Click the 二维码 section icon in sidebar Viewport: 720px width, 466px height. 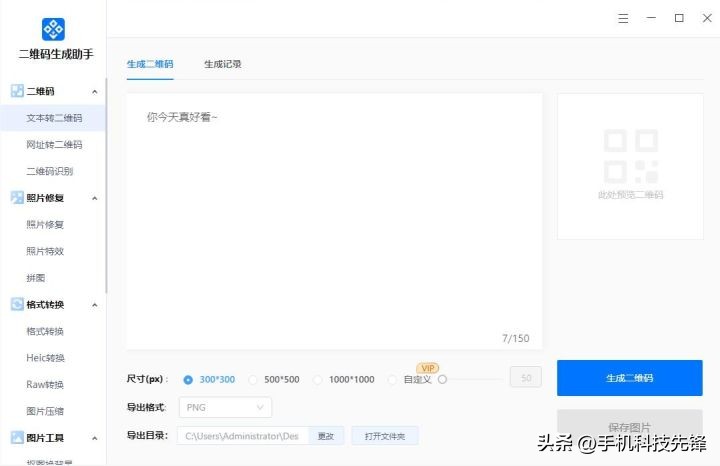click(x=17, y=91)
